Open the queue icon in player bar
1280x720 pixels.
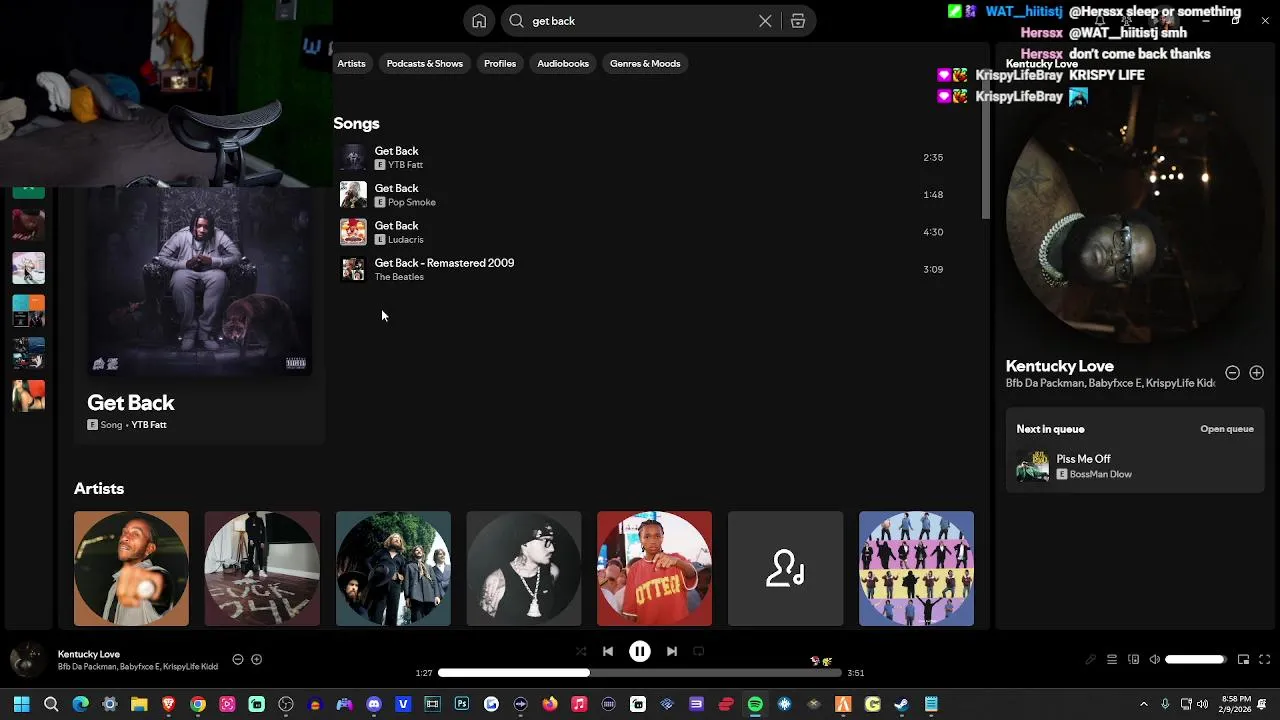pyautogui.click(x=1112, y=660)
